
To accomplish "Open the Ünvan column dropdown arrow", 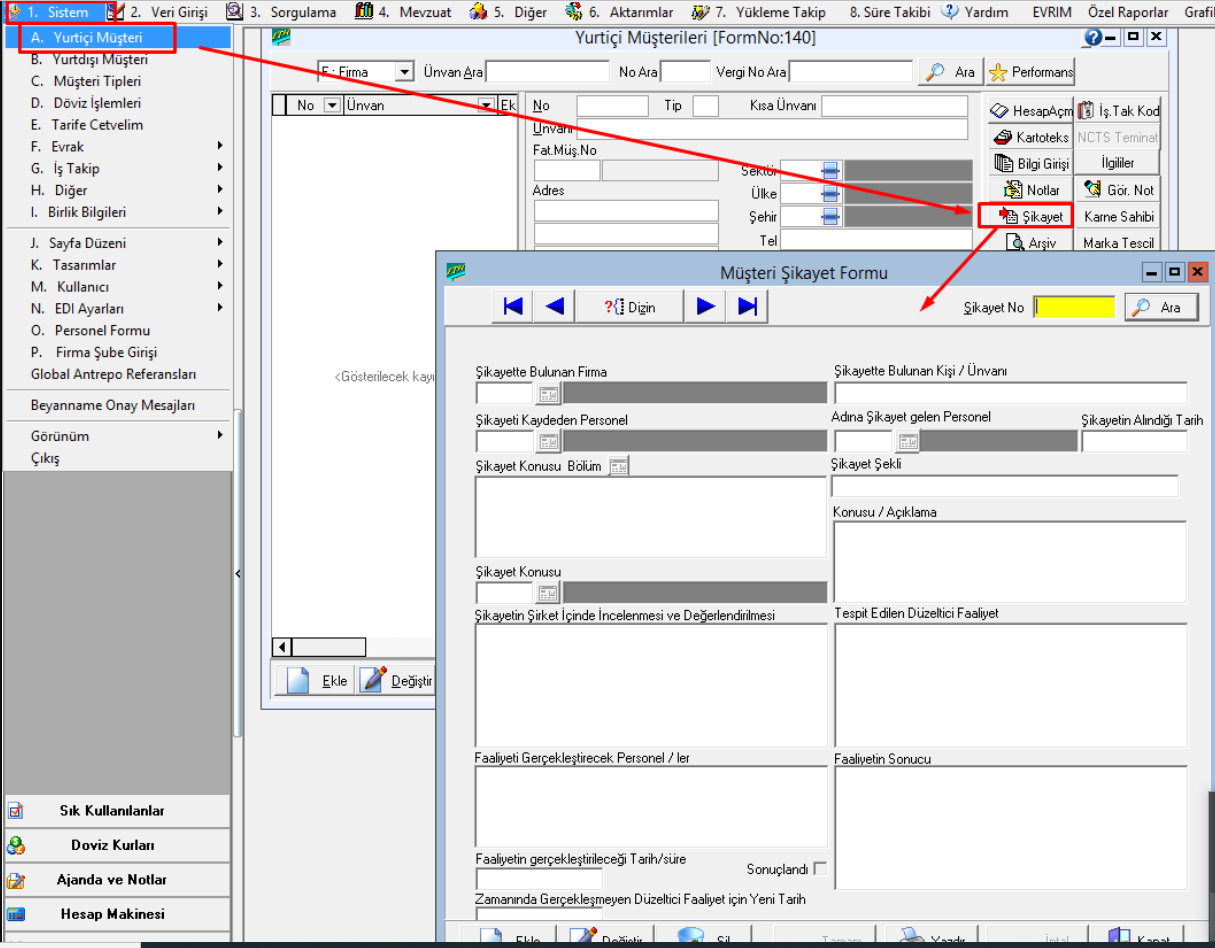I will [486, 105].
